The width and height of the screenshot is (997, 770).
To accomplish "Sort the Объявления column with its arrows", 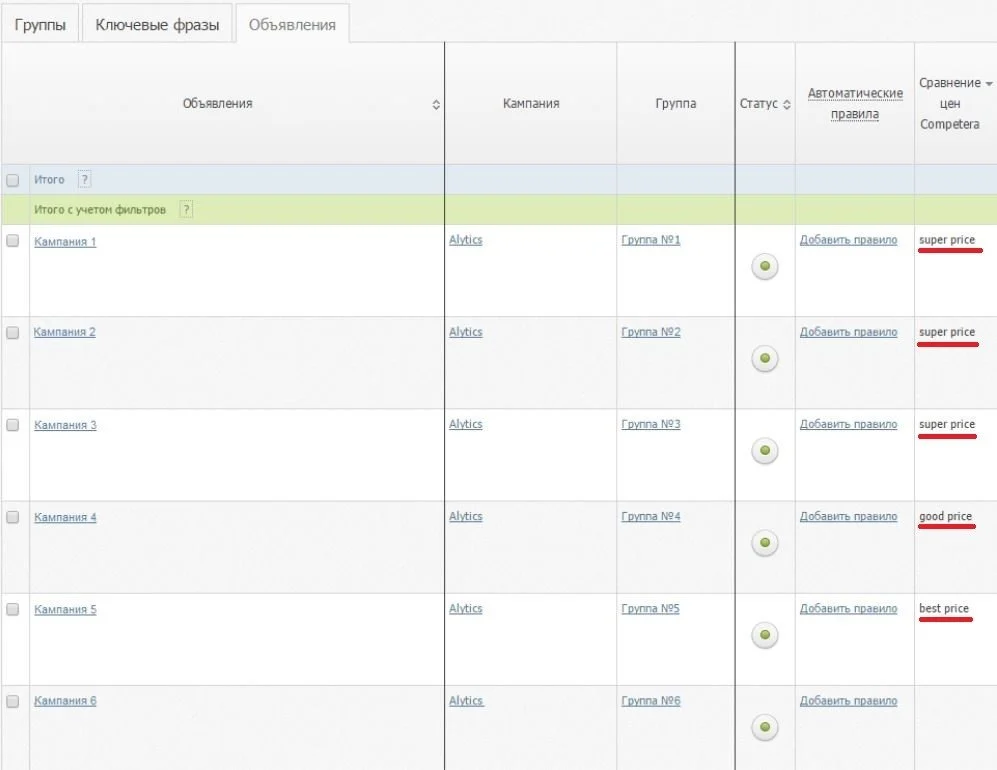I will [x=436, y=104].
